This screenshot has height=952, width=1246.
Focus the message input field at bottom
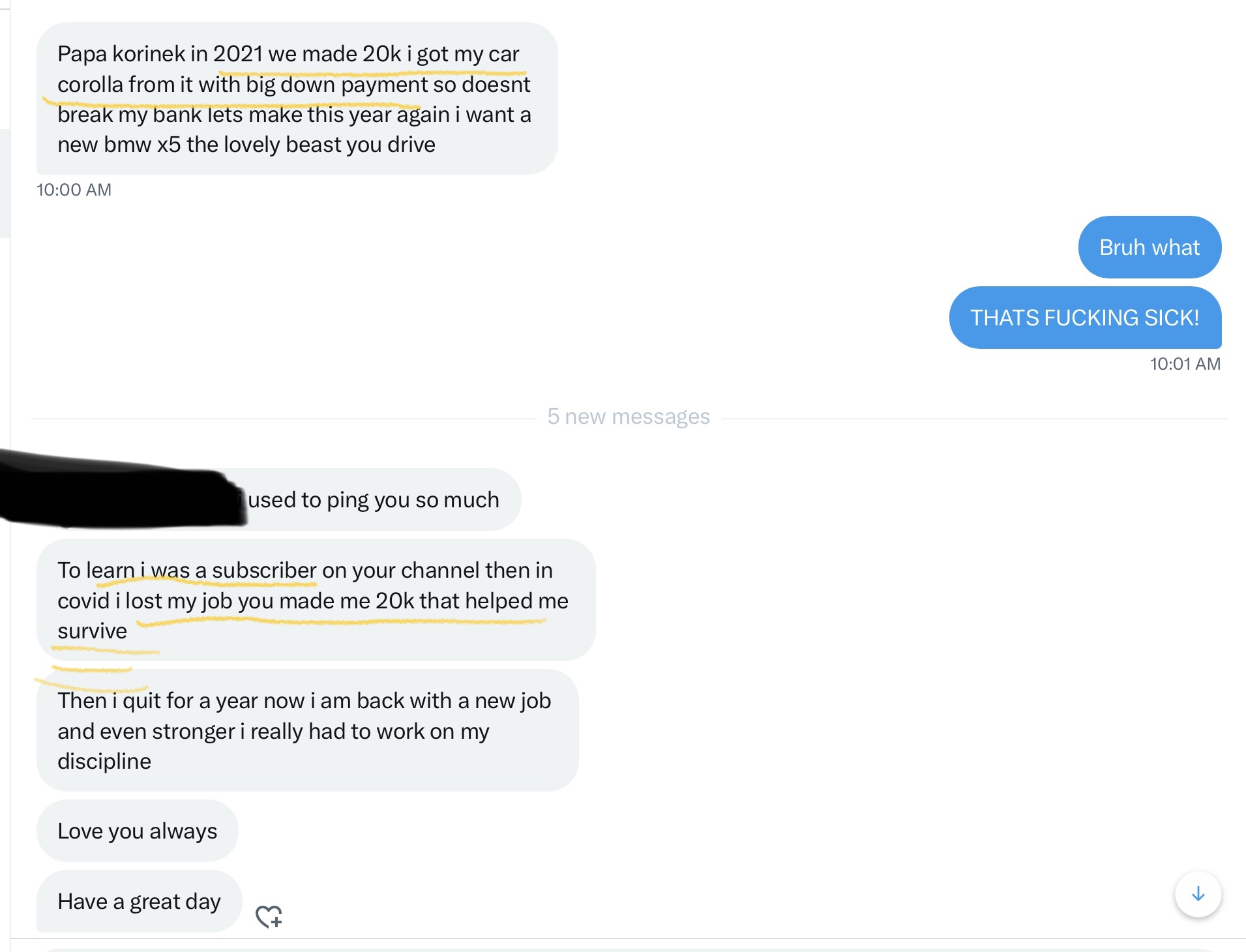[626, 949]
